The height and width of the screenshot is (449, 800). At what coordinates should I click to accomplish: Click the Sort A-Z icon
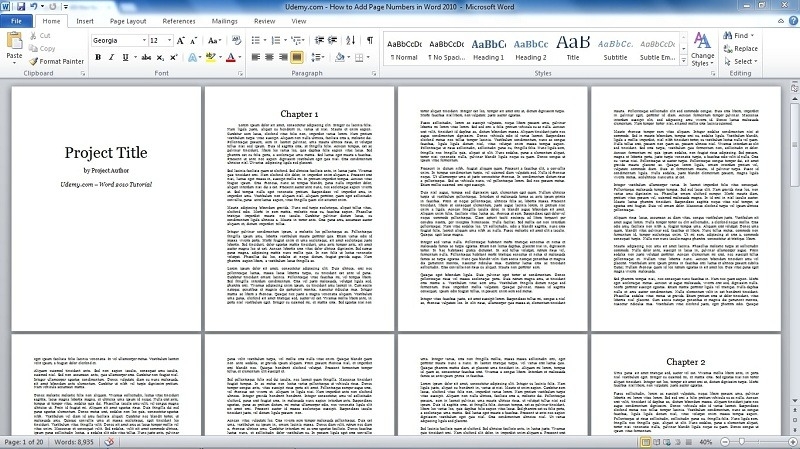click(x=351, y=40)
